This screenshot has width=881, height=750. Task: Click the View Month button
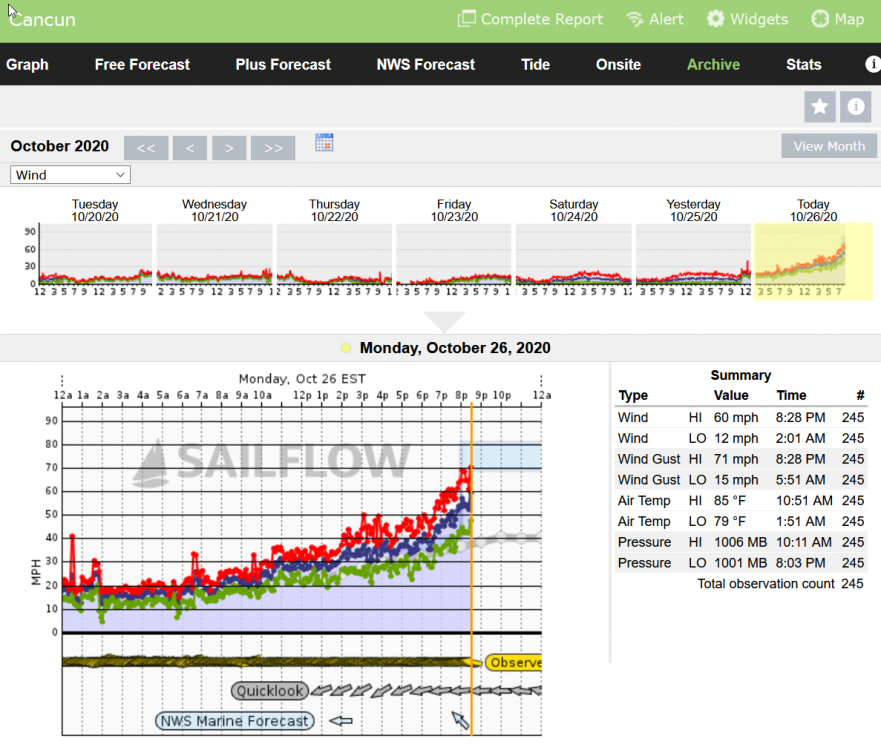829,146
